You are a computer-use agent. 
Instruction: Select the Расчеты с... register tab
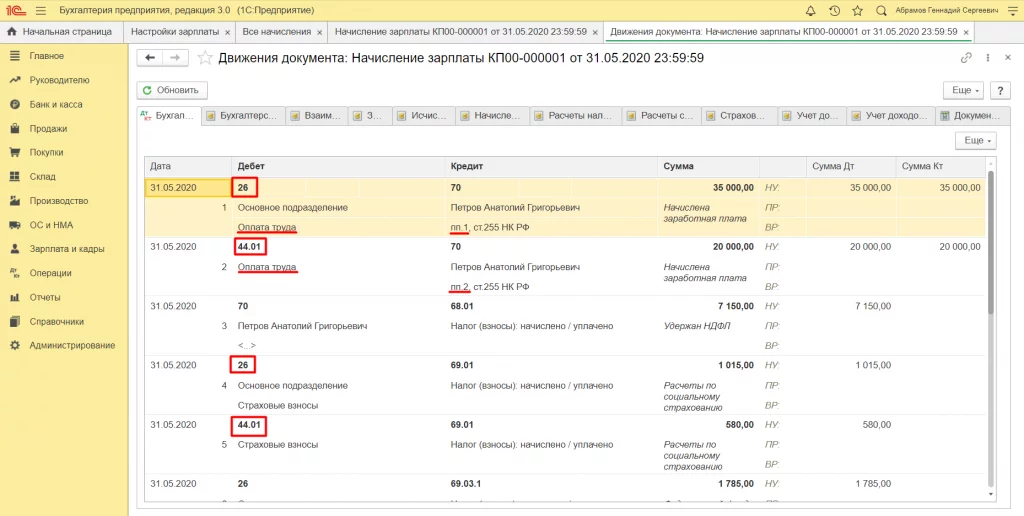pos(662,116)
